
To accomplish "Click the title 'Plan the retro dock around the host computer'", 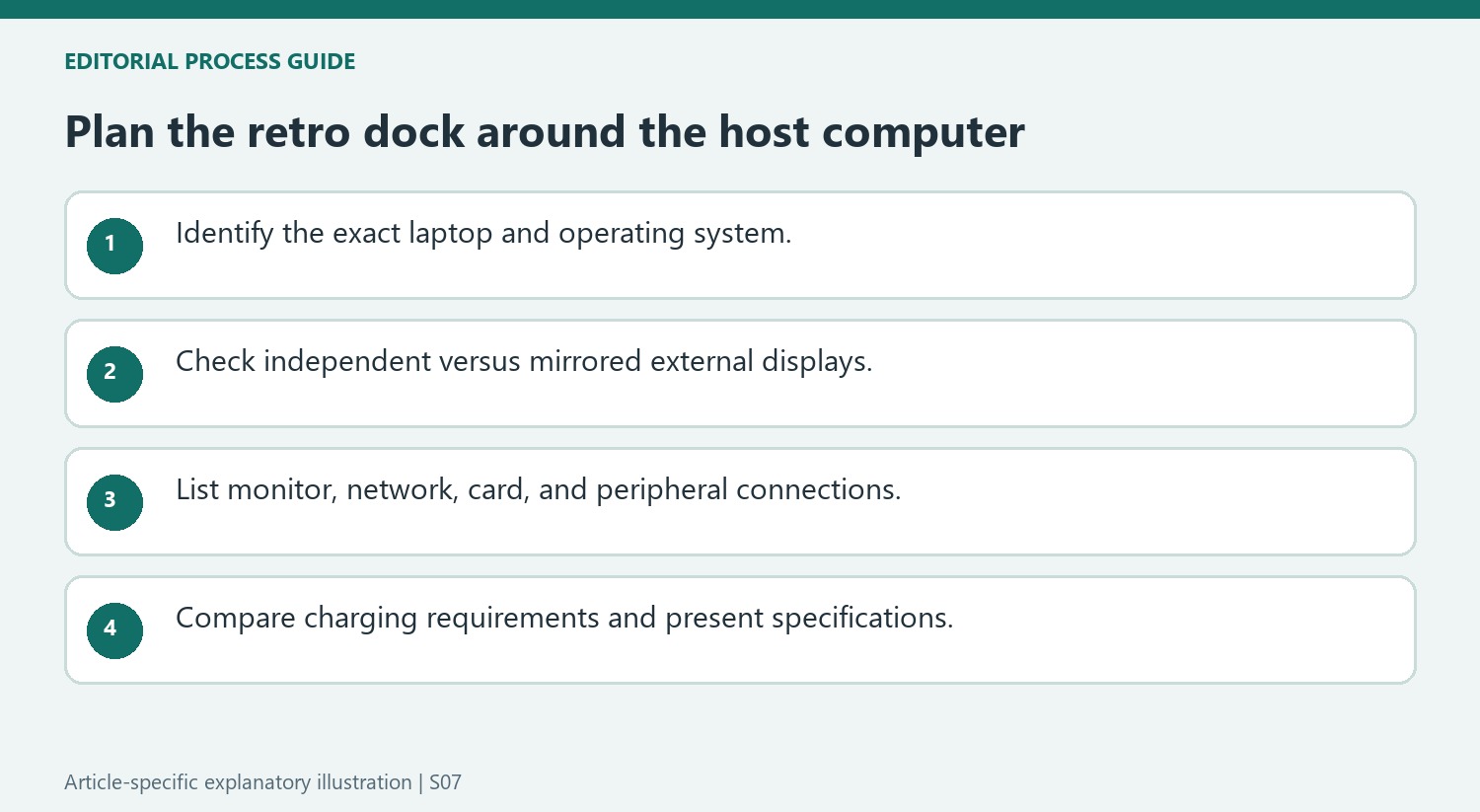I will tap(545, 132).
